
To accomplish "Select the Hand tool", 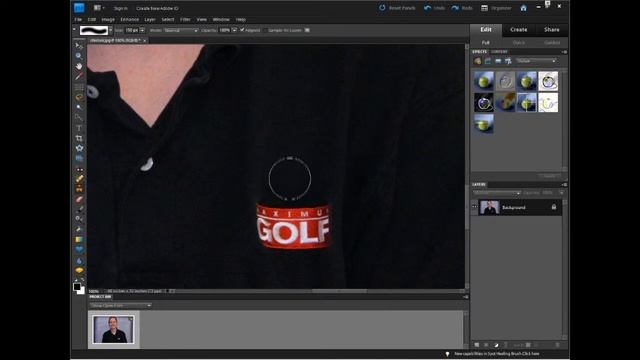I will pos(79,66).
